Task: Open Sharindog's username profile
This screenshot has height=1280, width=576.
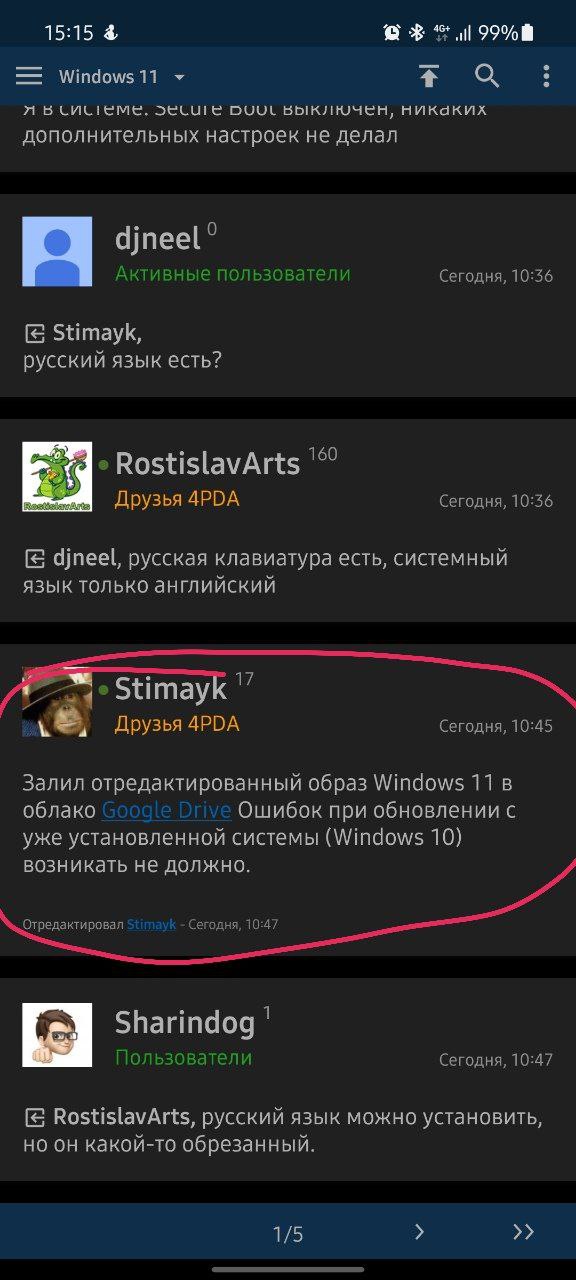Action: (x=185, y=1023)
